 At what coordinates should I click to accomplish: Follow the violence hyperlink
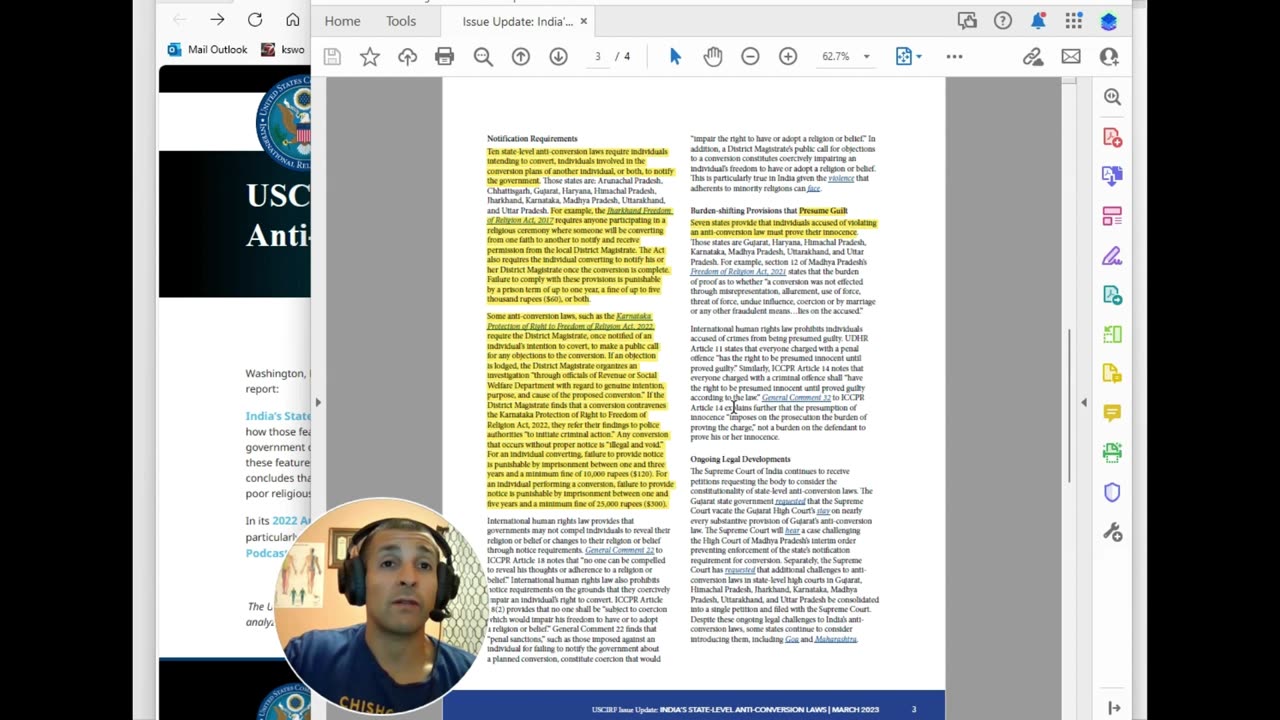841,179
